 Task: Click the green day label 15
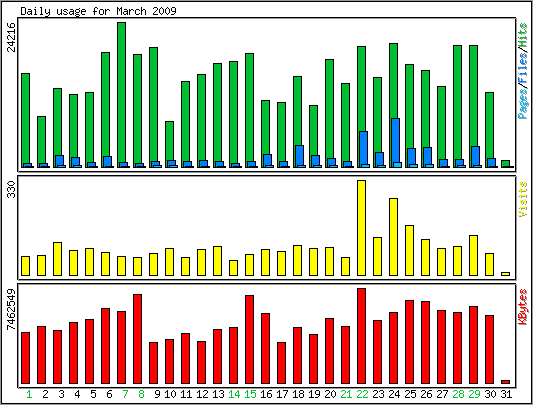(x=250, y=394)
